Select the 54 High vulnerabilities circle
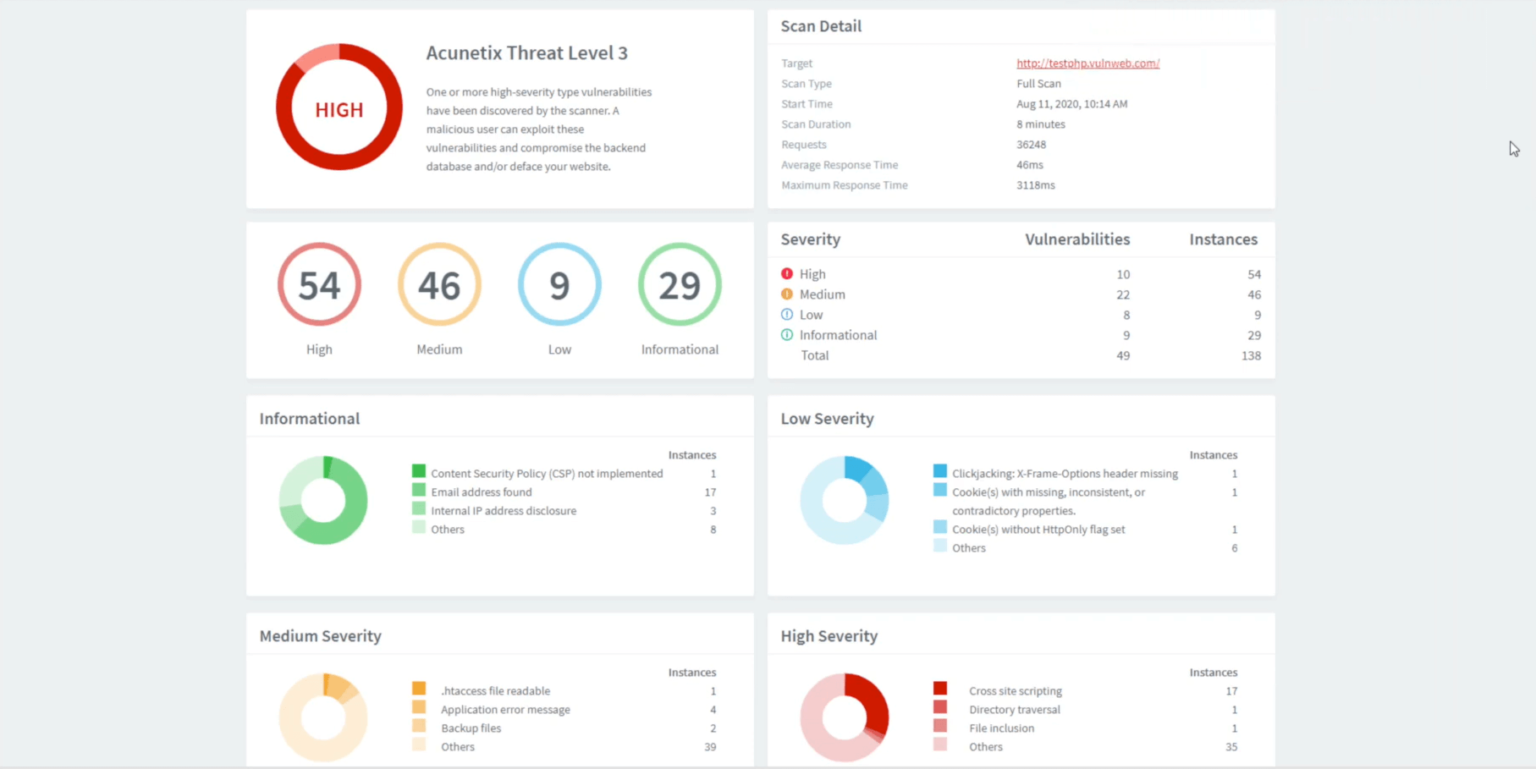Viewport: 1536px width, 769px height. coord(319,284)
